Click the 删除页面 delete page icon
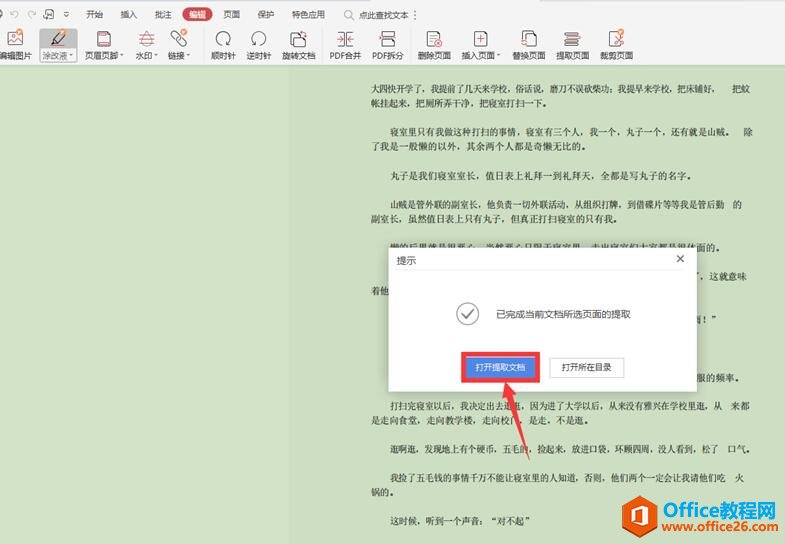785x544 pixels. (x=434, y=45)
